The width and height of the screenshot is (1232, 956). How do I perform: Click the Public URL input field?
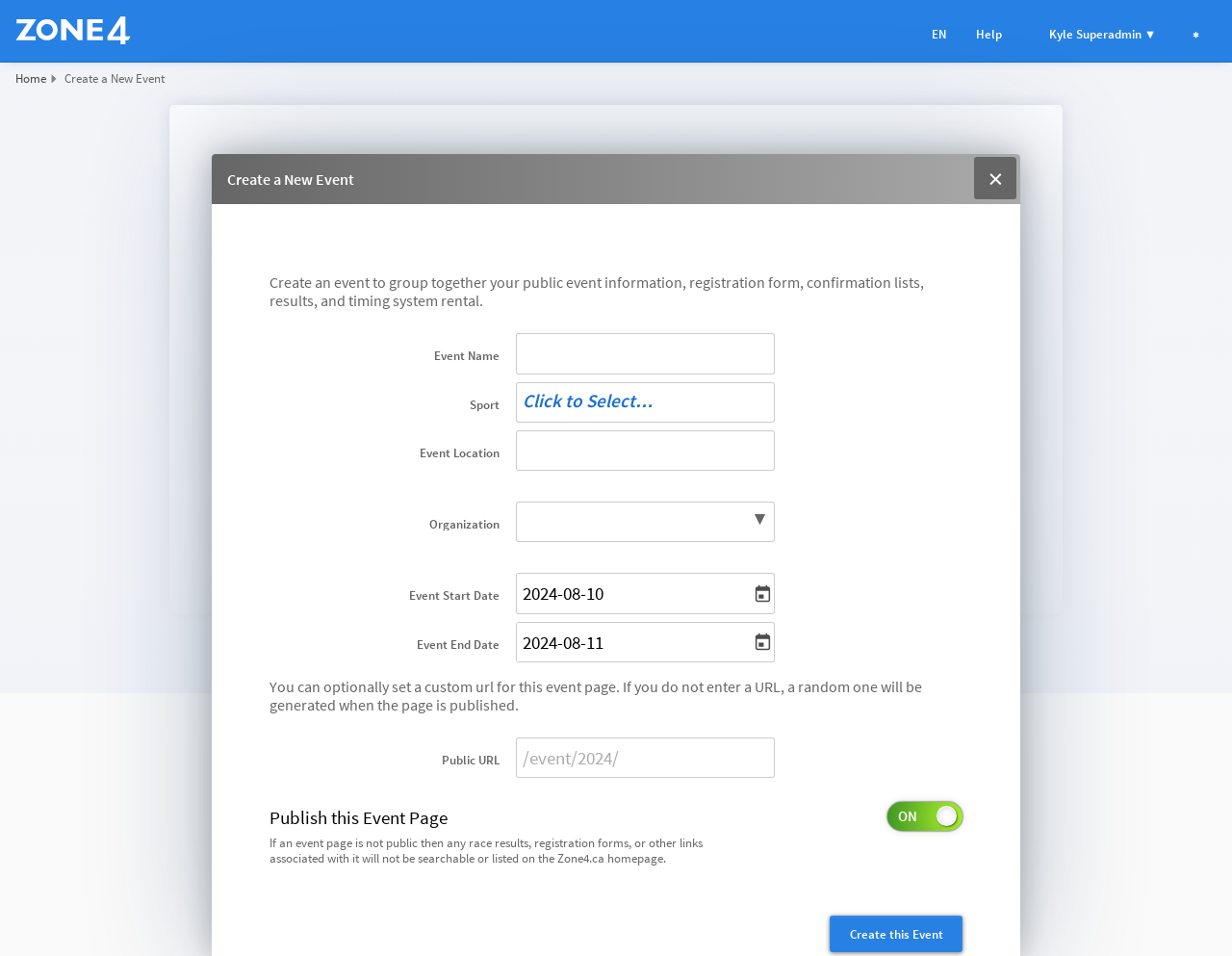click(x=645, y=758)
